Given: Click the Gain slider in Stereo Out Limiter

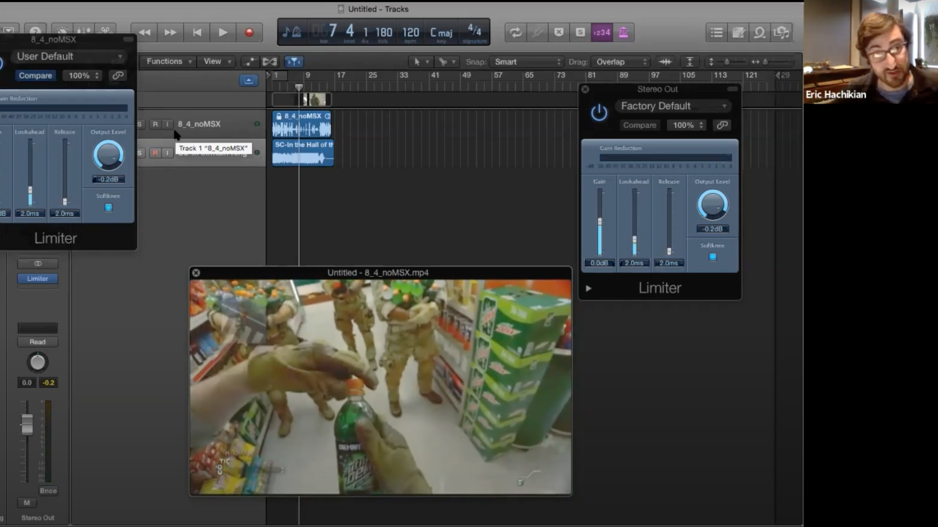Looking at the screenshot, I should point(600,222).
